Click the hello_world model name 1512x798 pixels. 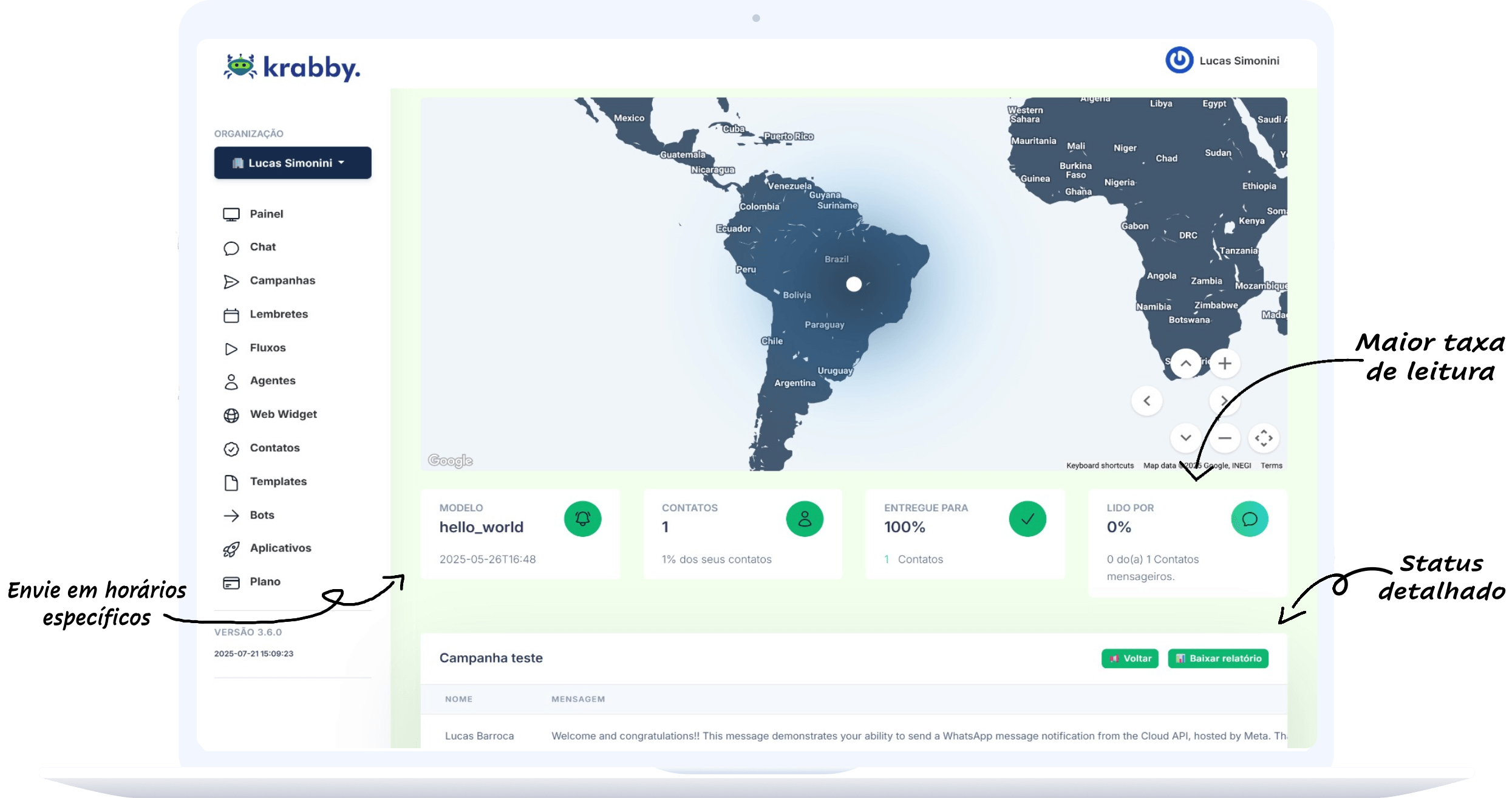click(482, 527)
